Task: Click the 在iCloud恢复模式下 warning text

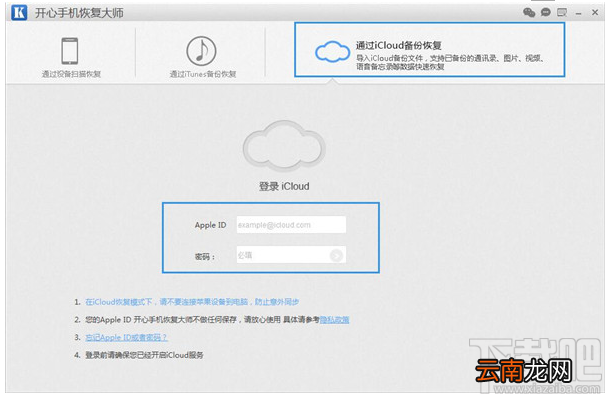Action: tap(192, 302)
